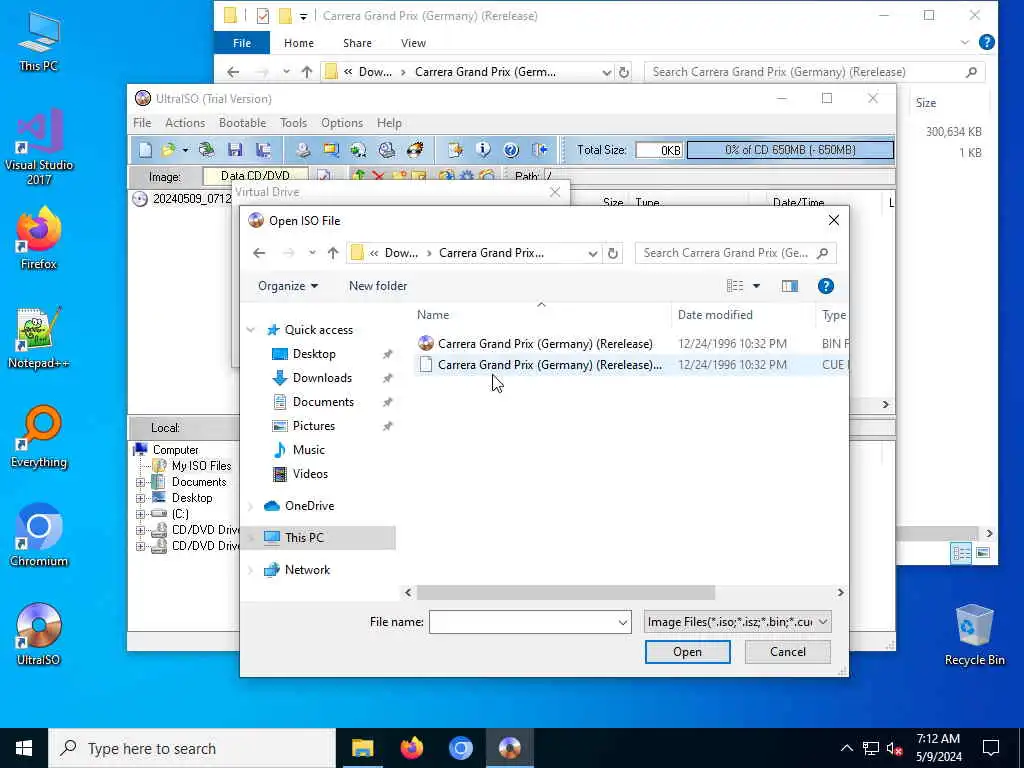This screenshot has height=768, width=1024.
Task: Click the horizontal scrollbar in file list
Action: pyautogui.click(x=566, y=592)
